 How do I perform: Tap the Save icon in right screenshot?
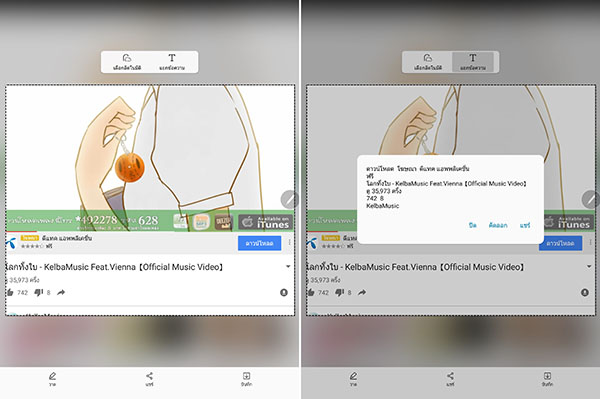click(x=547, y=376)
